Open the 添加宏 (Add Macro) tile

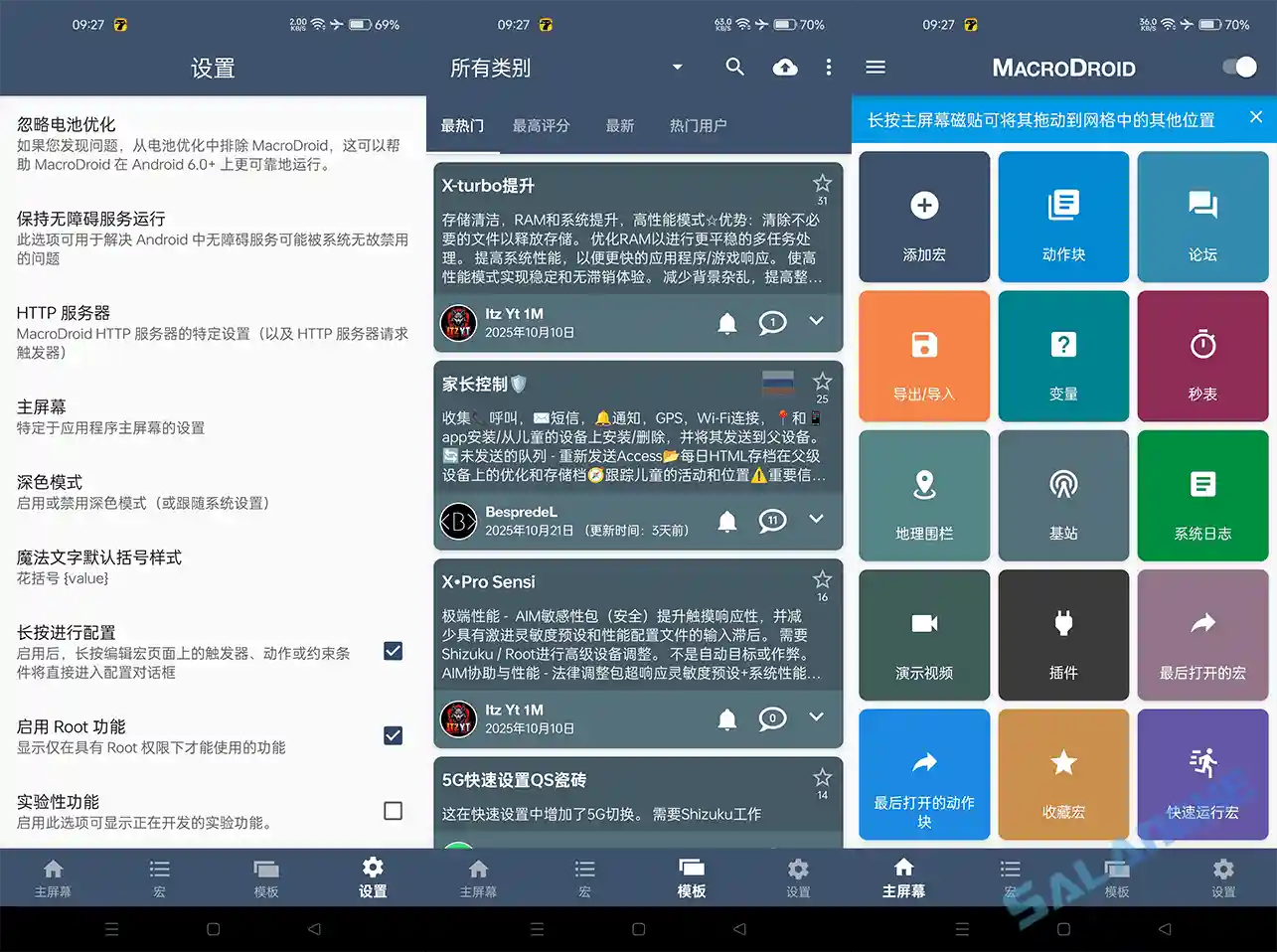click(x=924, y=217)
